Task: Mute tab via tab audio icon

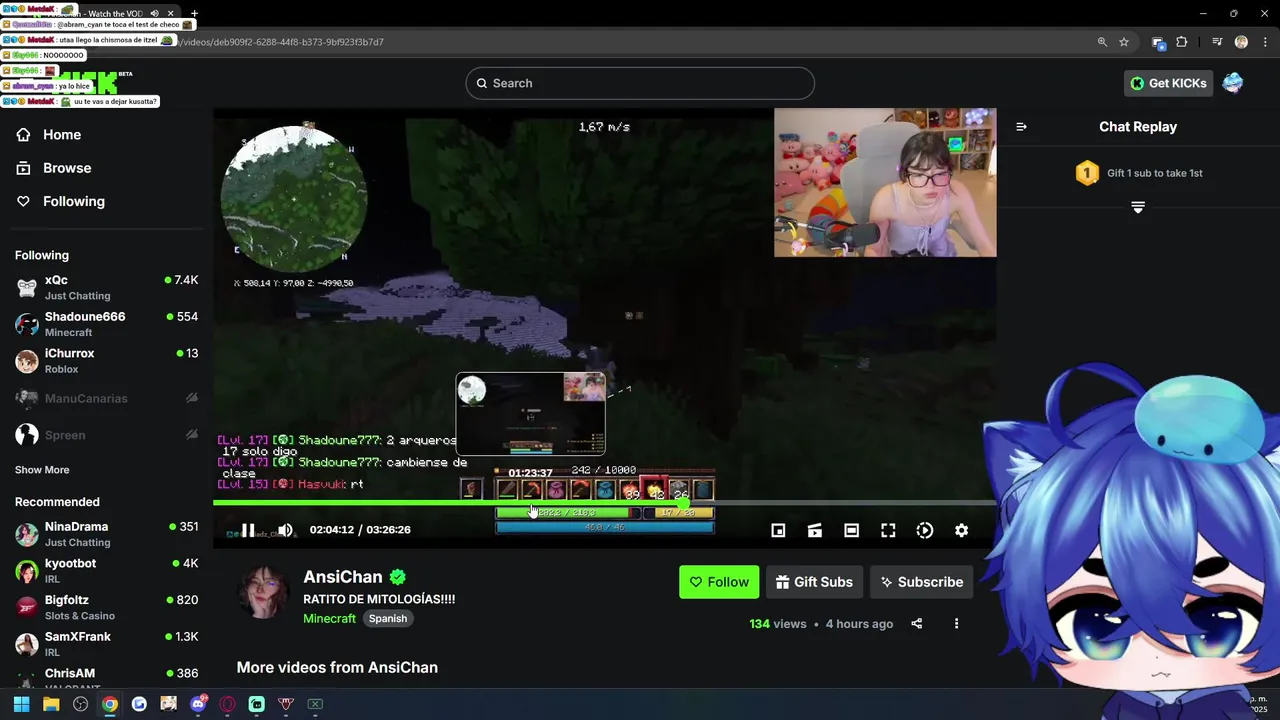Action: click(x=154, y=14)
